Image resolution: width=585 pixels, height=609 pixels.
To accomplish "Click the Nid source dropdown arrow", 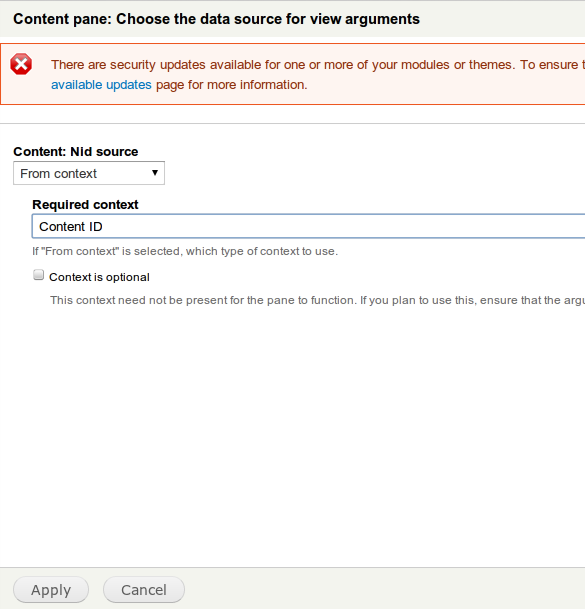I will 155,173.
